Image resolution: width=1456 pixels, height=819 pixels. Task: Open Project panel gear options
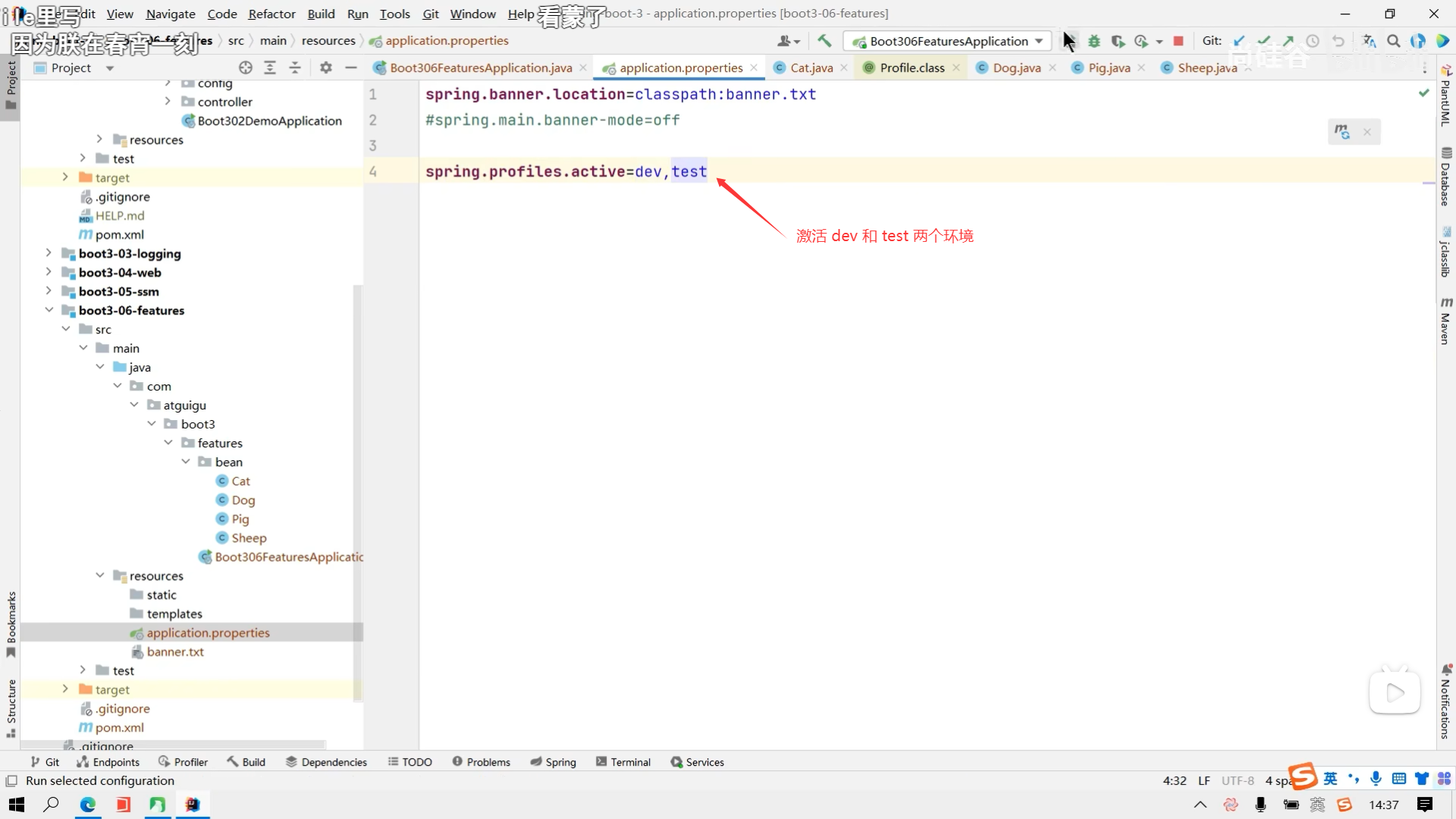[326, 67]
